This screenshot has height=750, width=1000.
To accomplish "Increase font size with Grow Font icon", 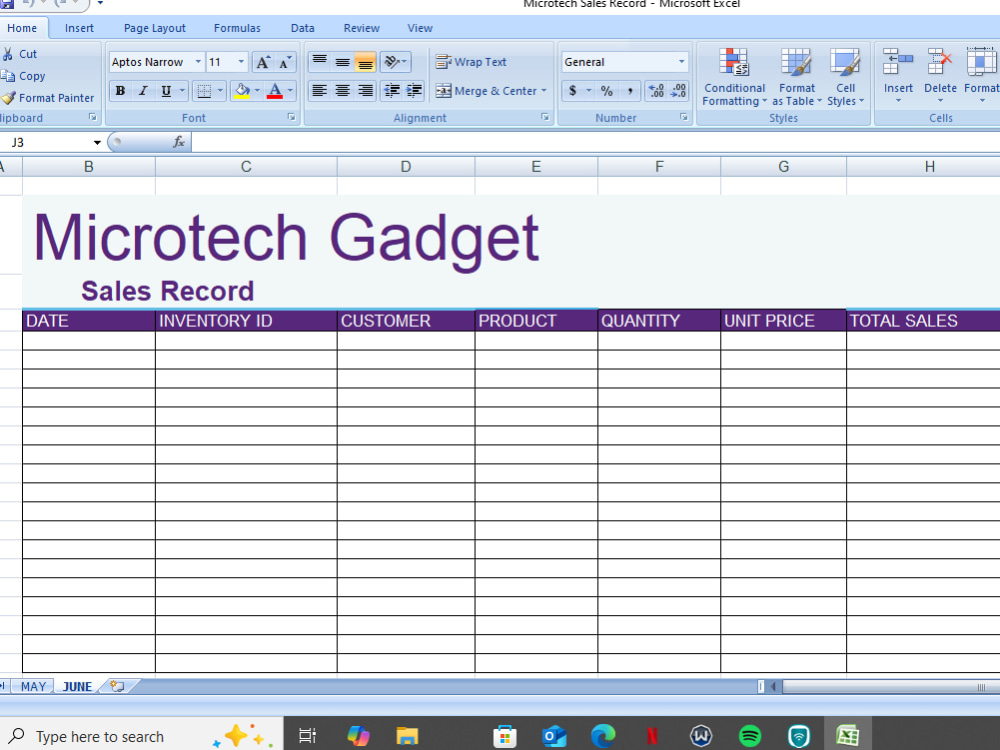I will click(x=263, y=62).
